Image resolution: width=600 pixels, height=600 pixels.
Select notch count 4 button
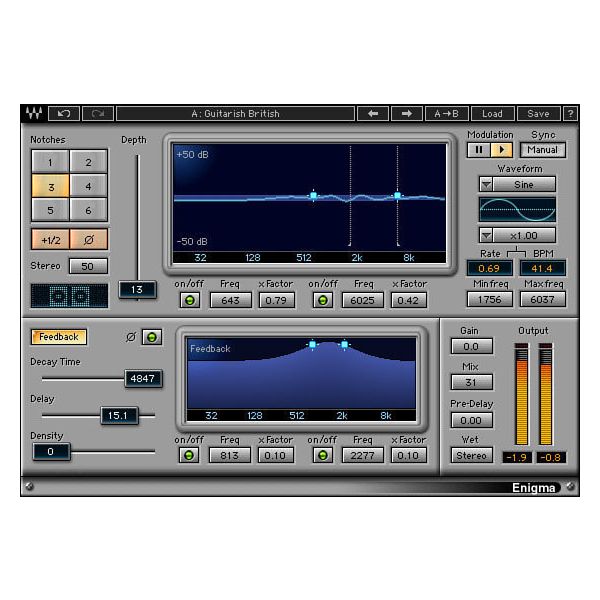88,186
